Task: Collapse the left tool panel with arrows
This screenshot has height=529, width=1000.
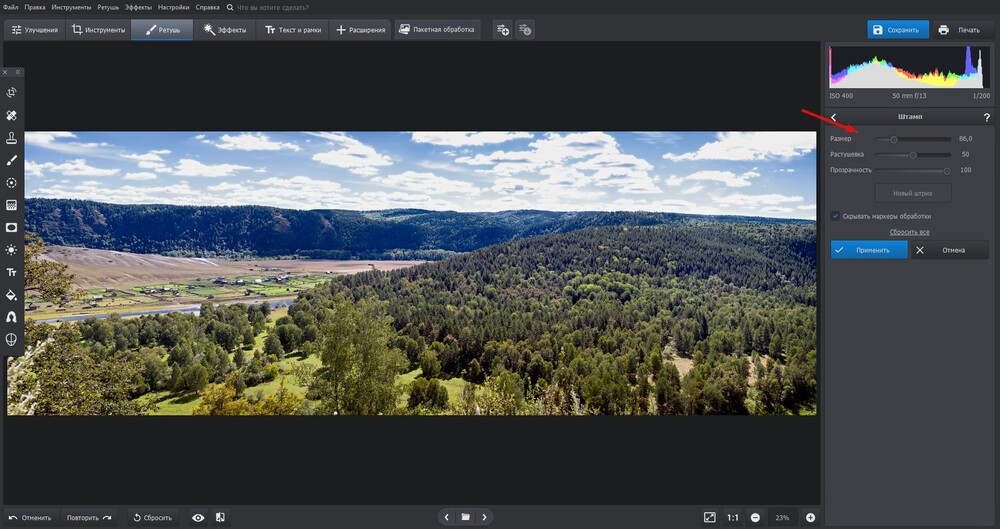Action: [16, 72]
